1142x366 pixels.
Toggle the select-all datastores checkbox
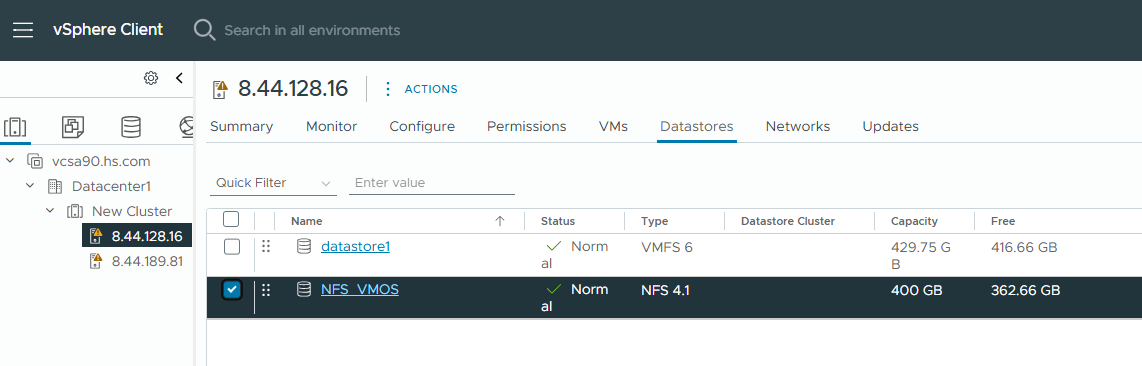(231, 219)
